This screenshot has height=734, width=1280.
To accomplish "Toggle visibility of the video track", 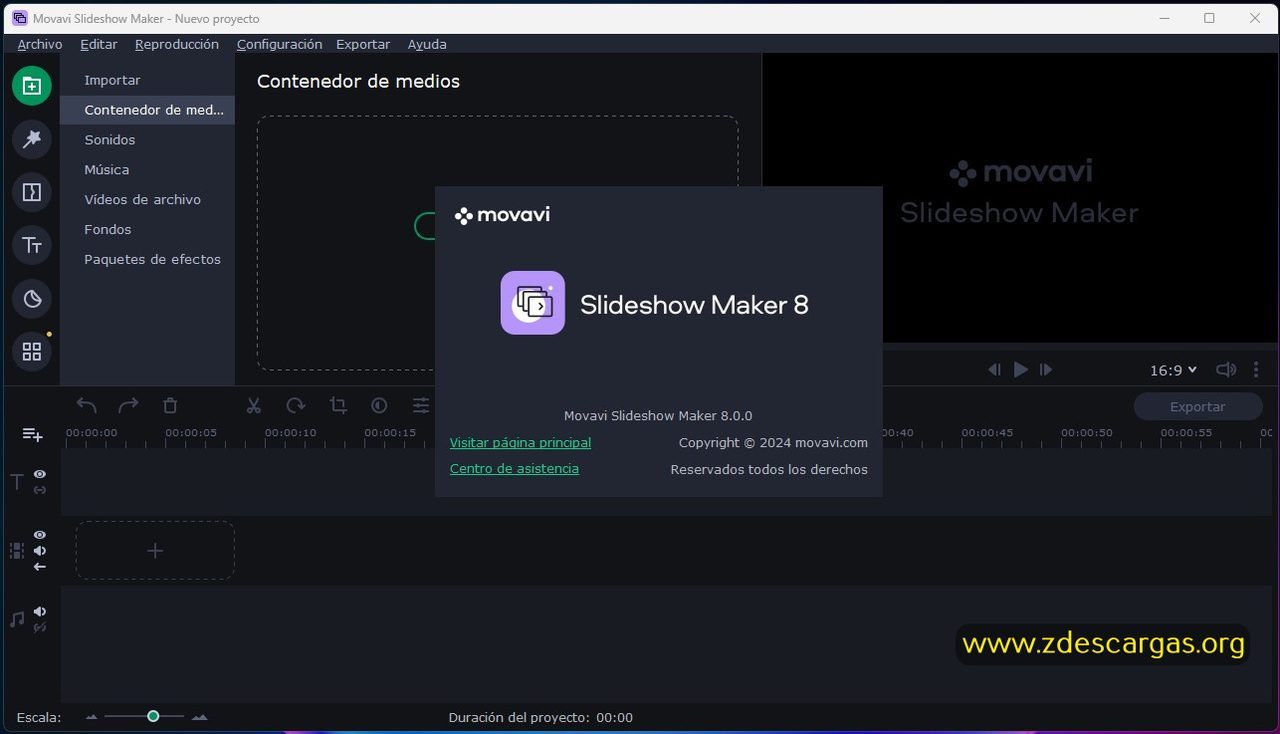I will [x=40, y=535].
